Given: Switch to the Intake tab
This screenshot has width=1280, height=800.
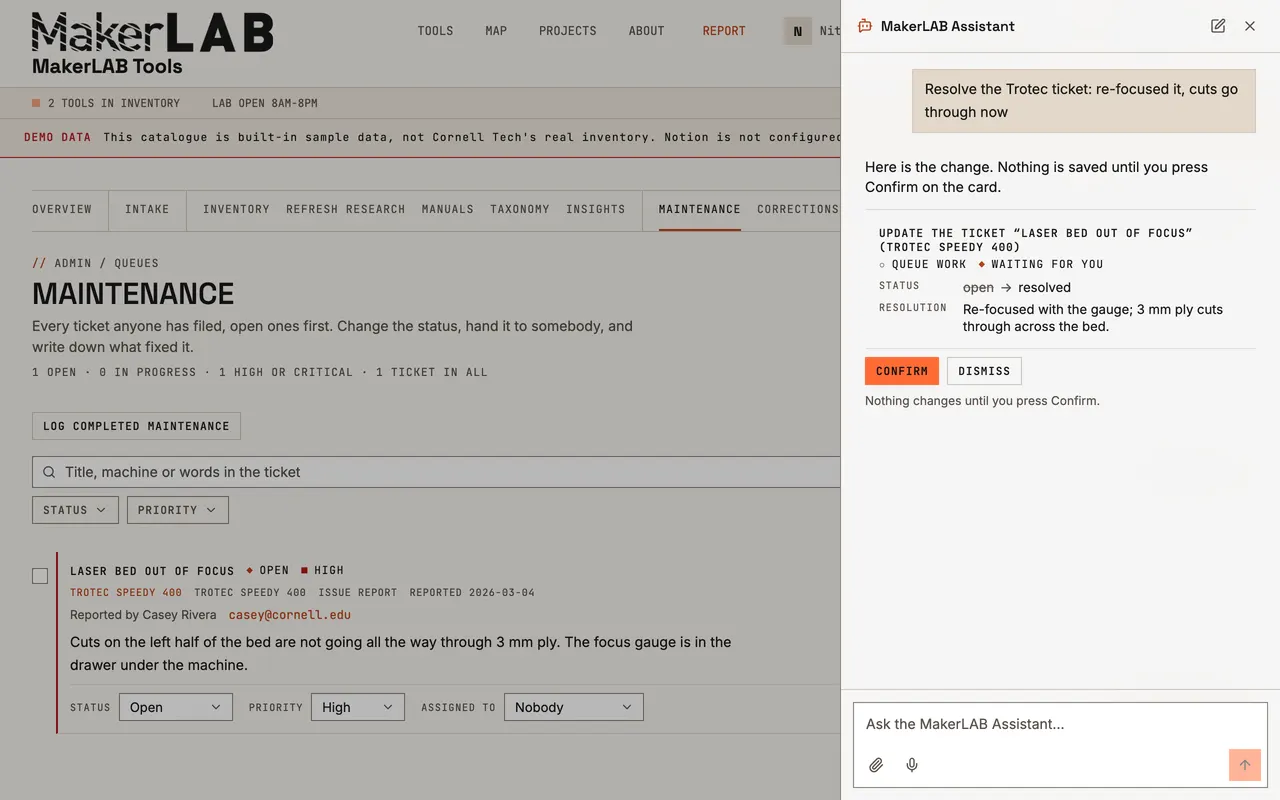Looking at the screenshot, I should 147,209.
